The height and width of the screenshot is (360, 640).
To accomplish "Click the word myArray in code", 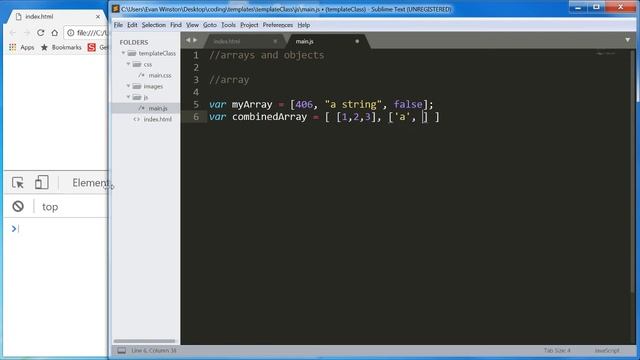I will (252, 104).
